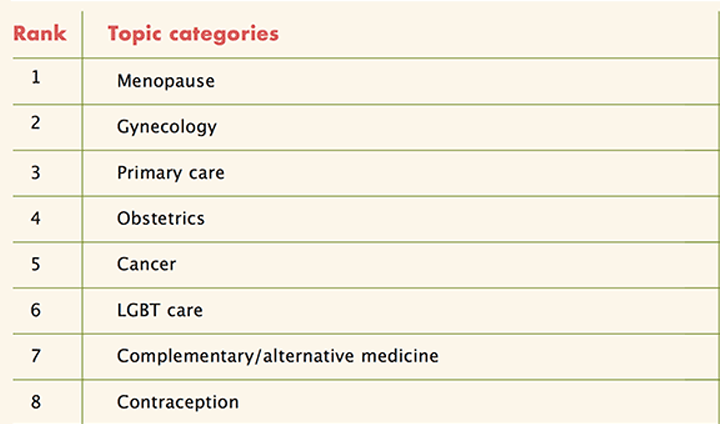Click rank number 7
The width and height of the screenshot is (720, 424).
pyautogui.click(x=36, y=356)
